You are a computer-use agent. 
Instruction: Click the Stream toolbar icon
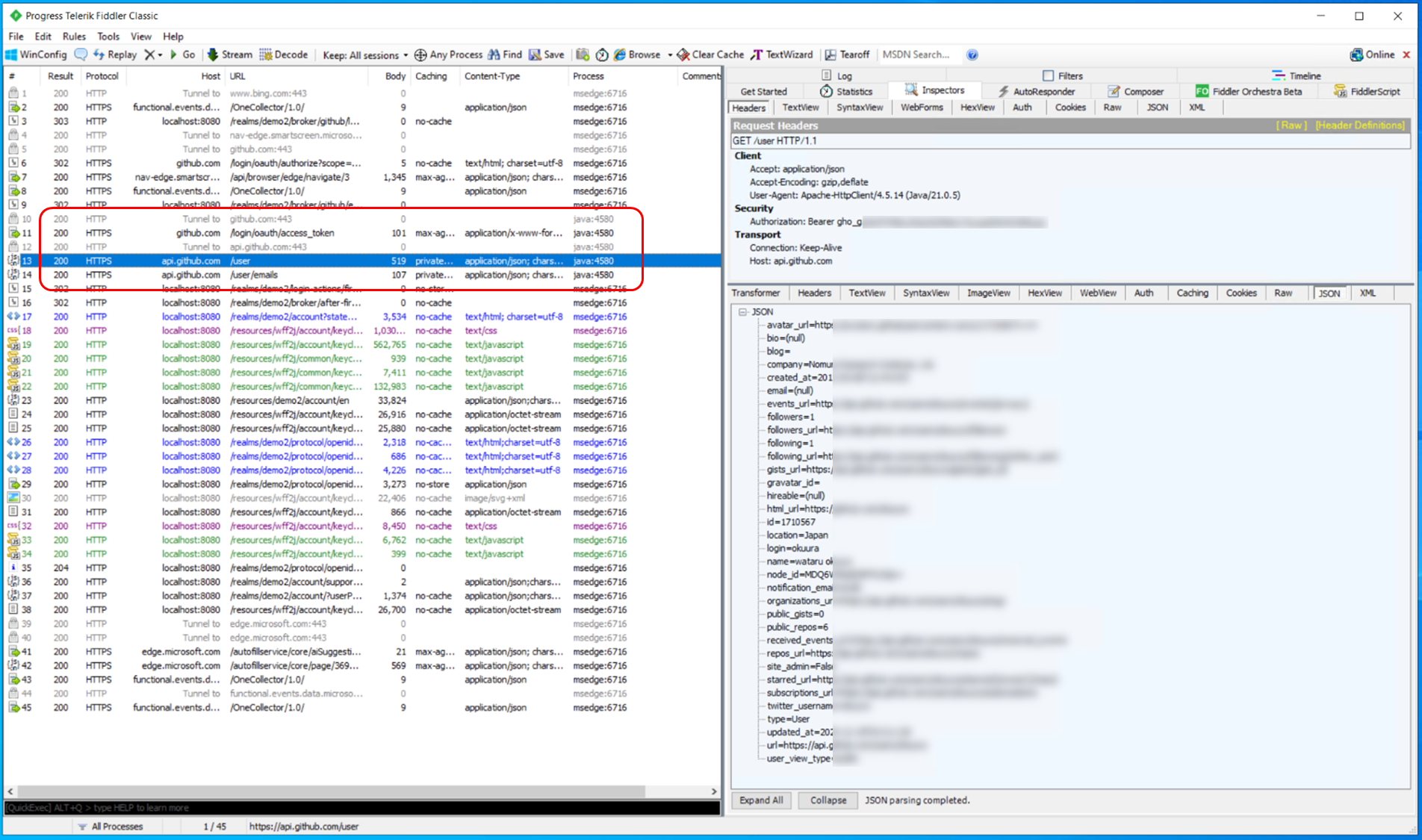(x=229, y=54)
